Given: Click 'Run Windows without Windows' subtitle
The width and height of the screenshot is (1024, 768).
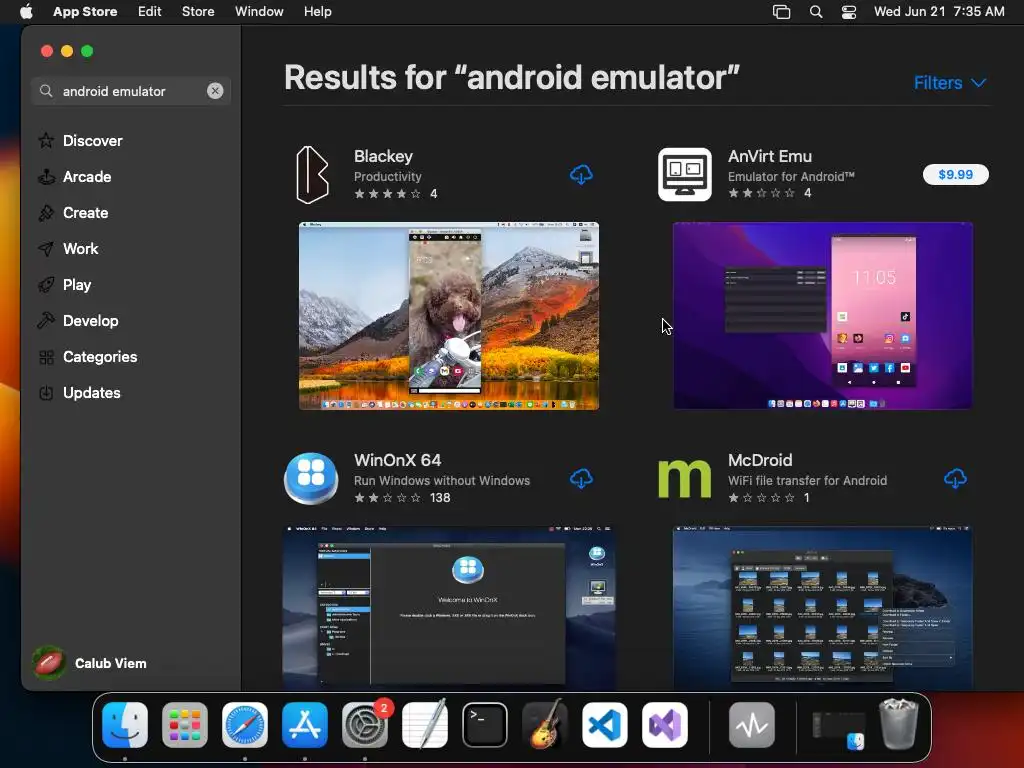Looking at the screenshot, I should 441,480.
